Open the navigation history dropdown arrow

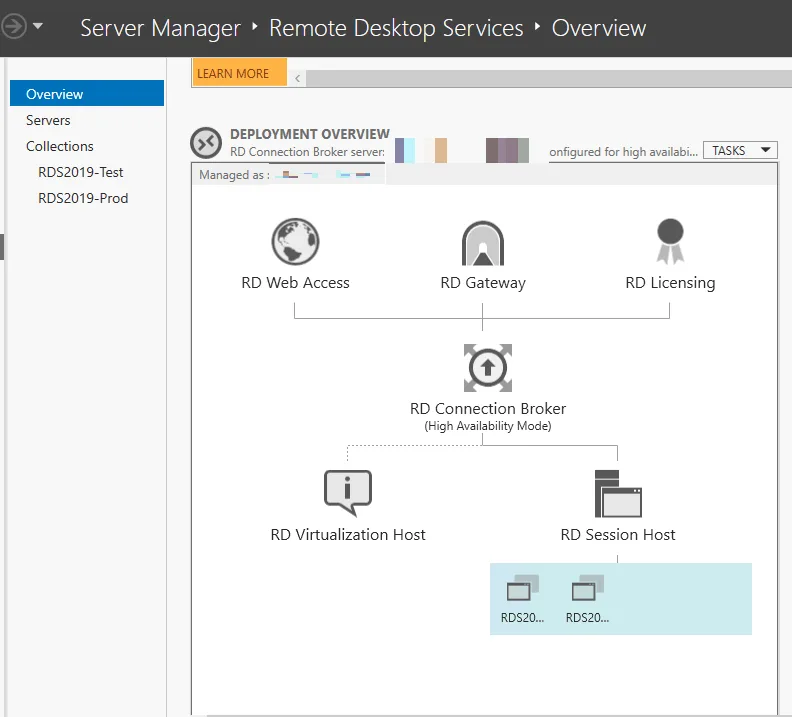(x=38, y=26)
